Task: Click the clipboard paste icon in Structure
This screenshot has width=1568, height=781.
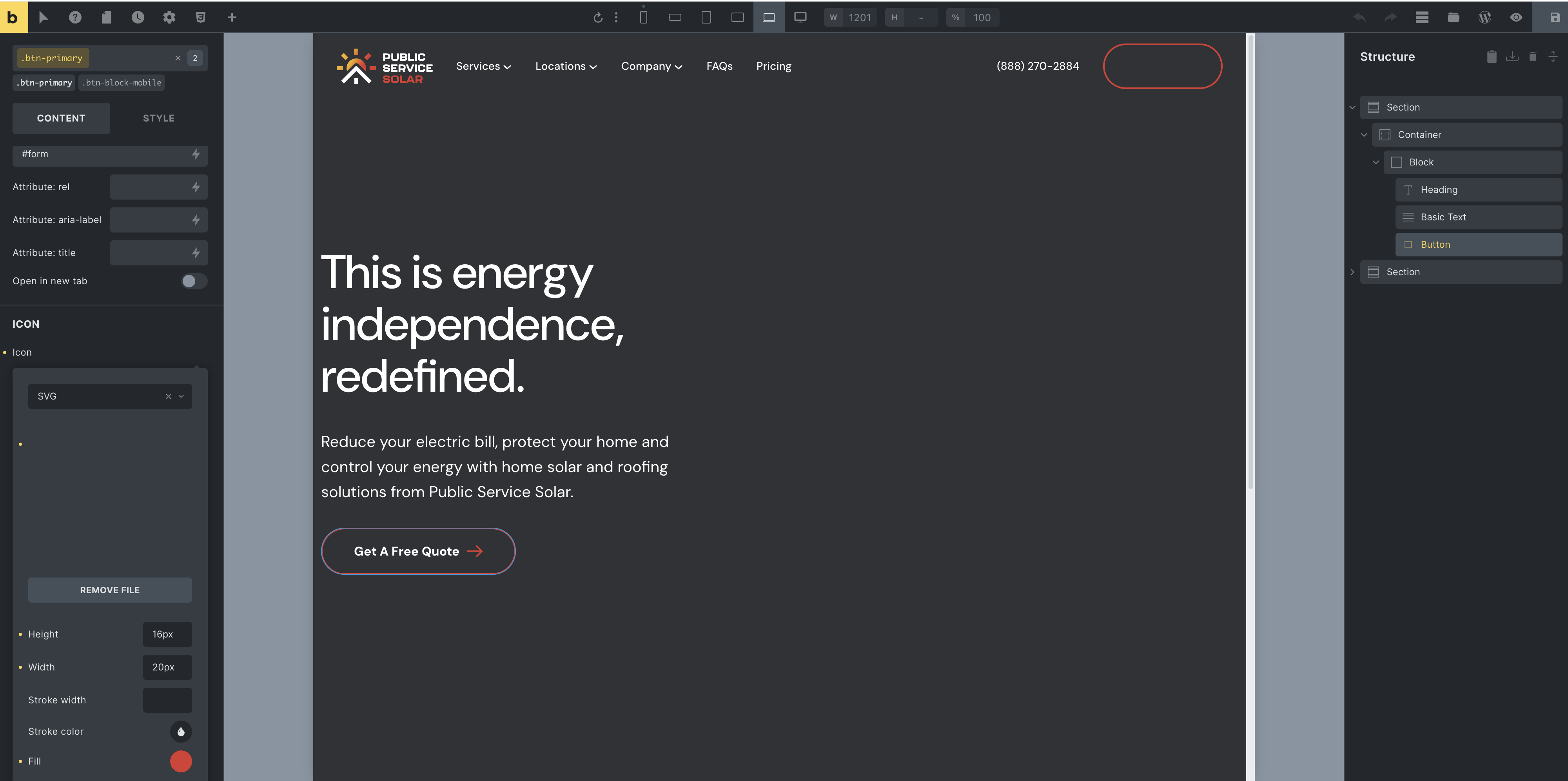Action: point(1491,56)
